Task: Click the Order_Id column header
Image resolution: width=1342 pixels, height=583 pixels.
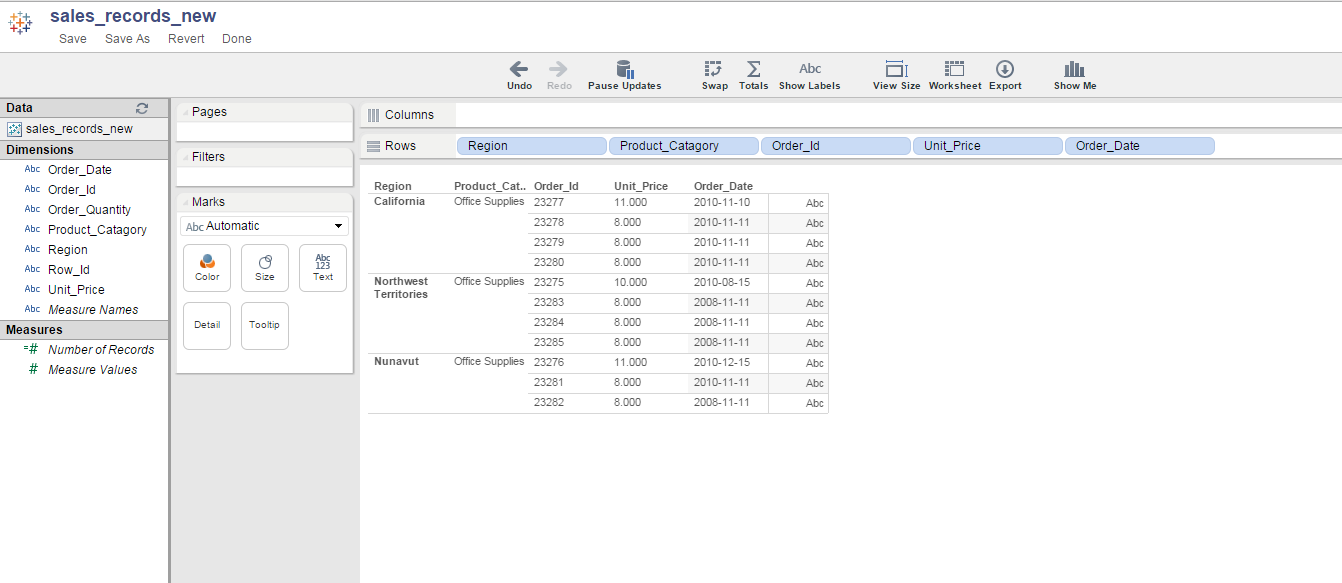Action: click(556, 186)
